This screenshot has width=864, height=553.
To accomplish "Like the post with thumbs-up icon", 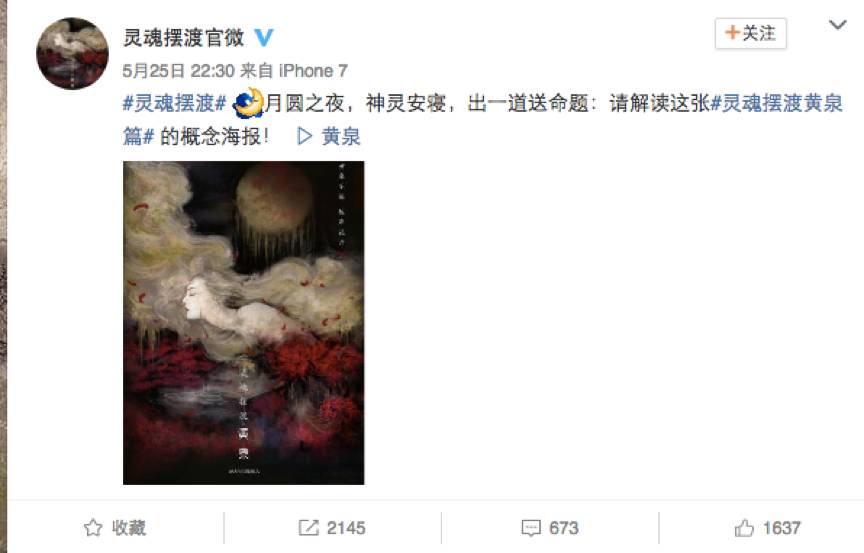I will pos(744,528).
